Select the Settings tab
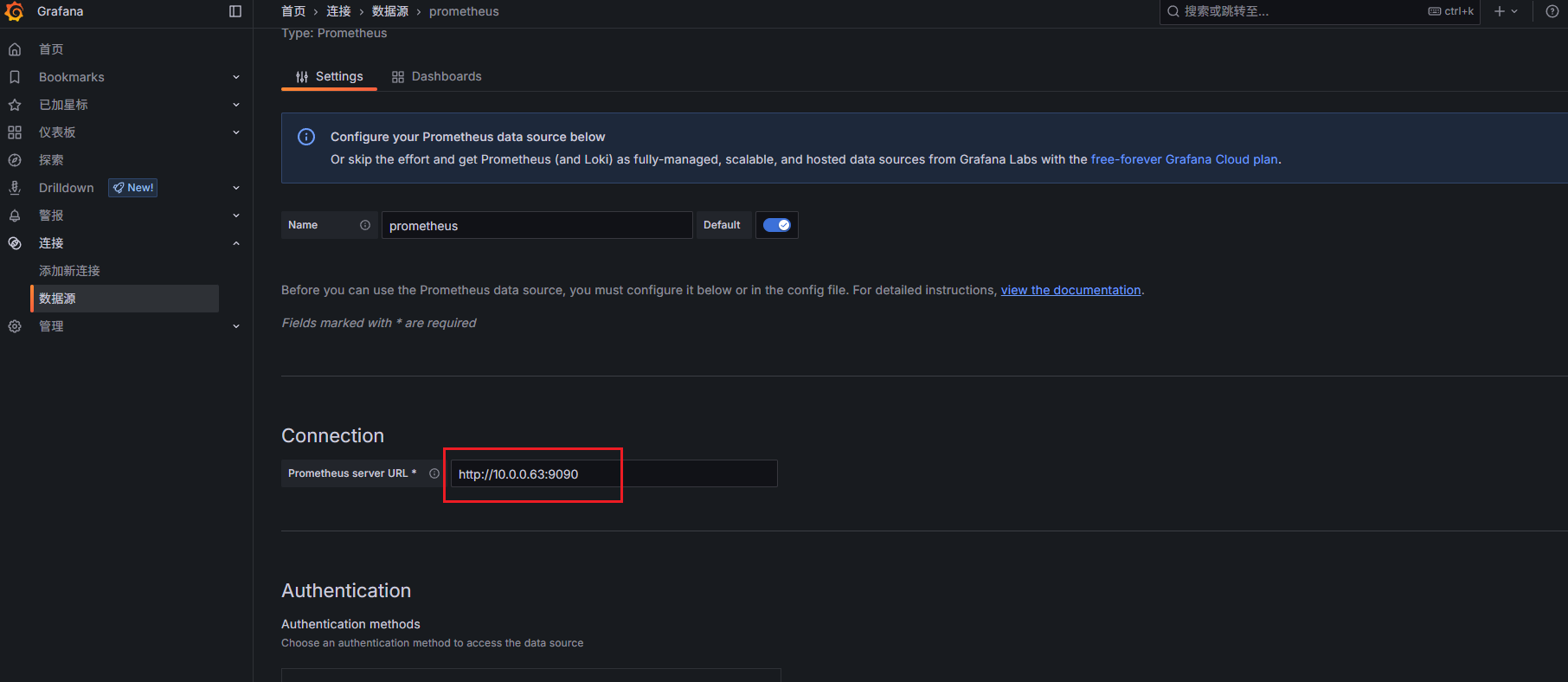 tap(330, 76)
